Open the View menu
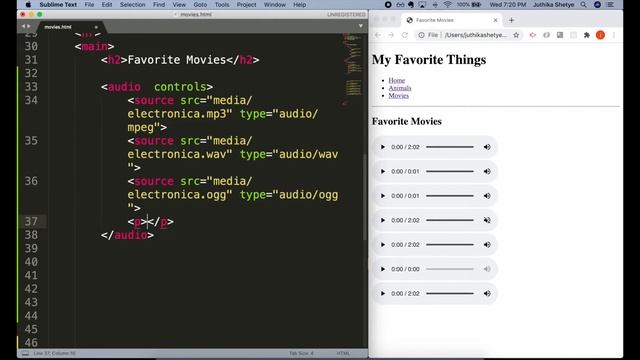Image resolution: width=640 pixels, height=360 pixels. pos(179,4)
